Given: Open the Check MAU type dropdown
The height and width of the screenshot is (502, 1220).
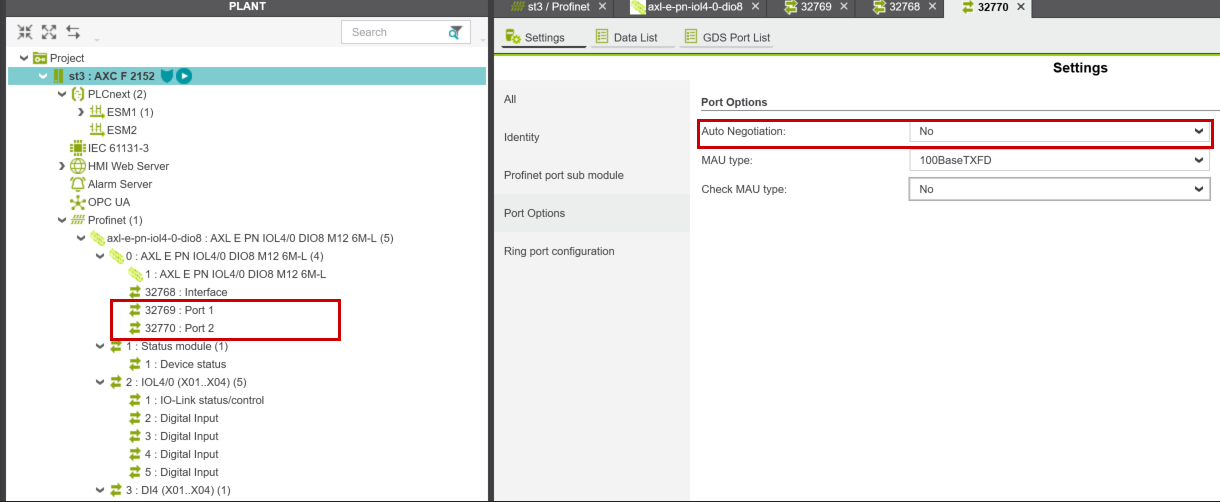Looking at the screenshot, I should (1058, 189).
